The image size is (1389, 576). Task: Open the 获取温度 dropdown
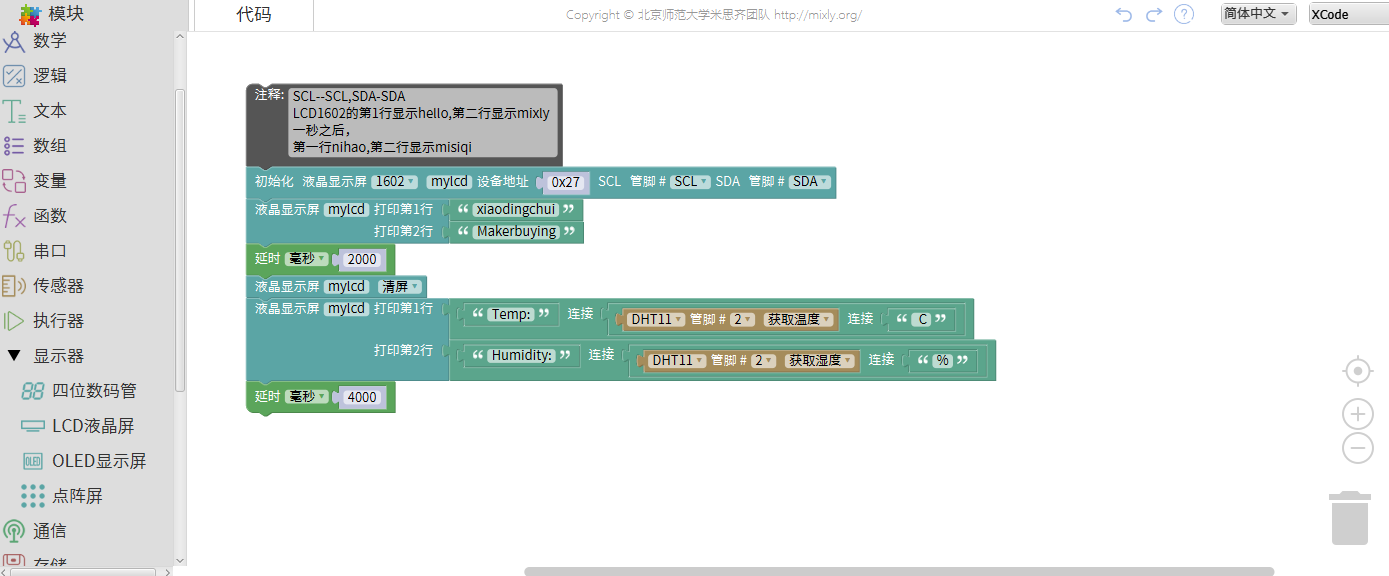coord(798,320)
